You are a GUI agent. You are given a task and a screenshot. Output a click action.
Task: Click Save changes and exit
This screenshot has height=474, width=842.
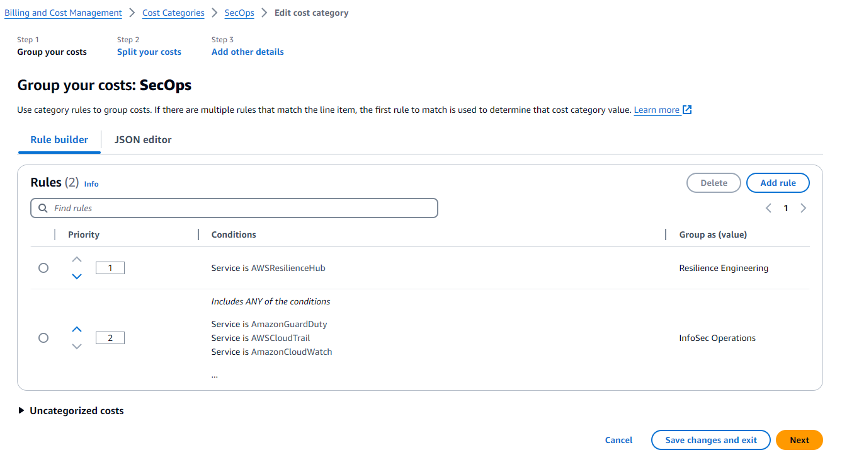point(710,440)
